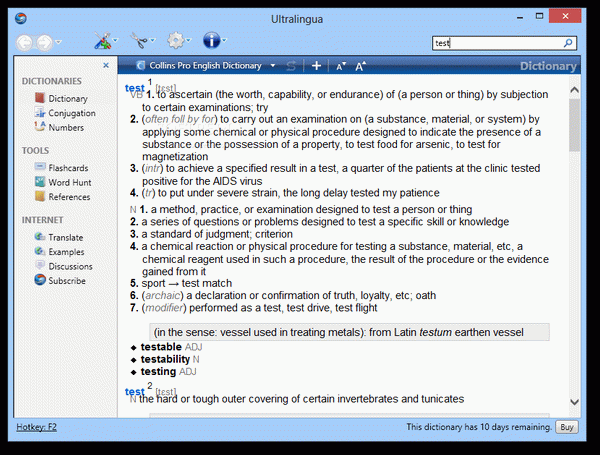This screenshot has width=600, height=455.
Task: Open the info icon dropdown arrow
Action: (x=225, y=40)
